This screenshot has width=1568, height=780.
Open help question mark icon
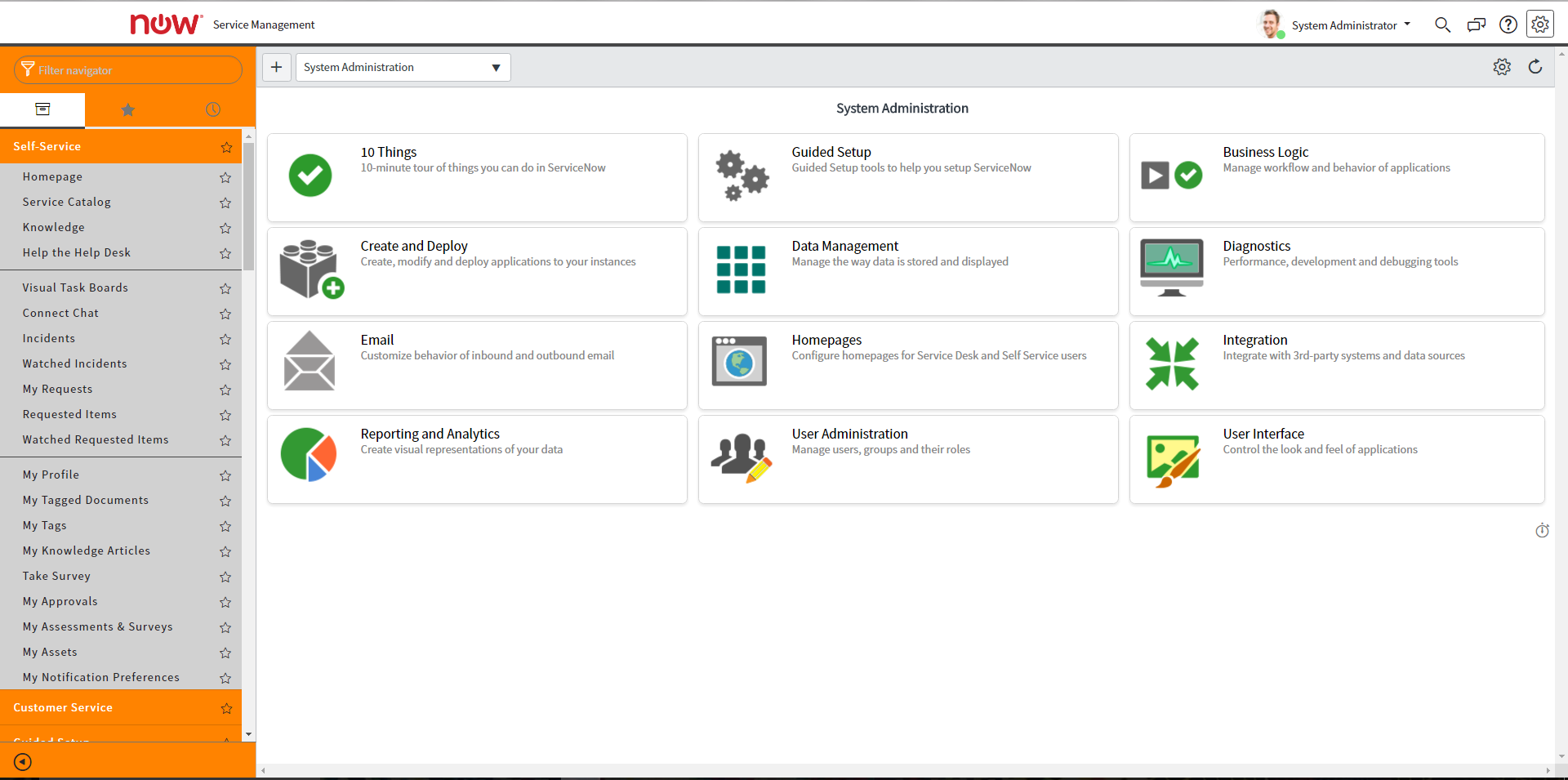coord(1508,25)
